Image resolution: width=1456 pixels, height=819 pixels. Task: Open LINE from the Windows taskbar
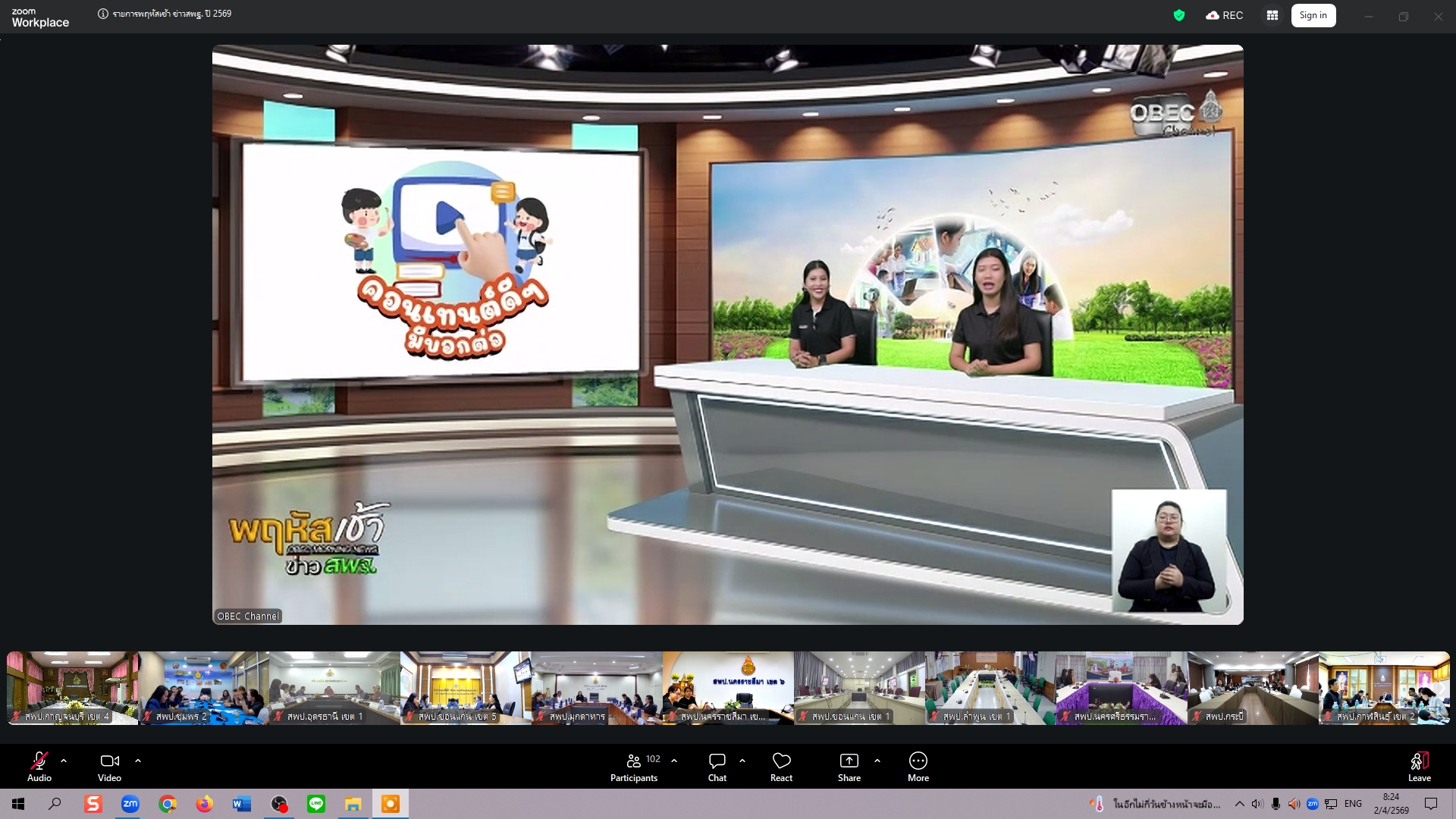pyautogui.click(x=316, y=804)
